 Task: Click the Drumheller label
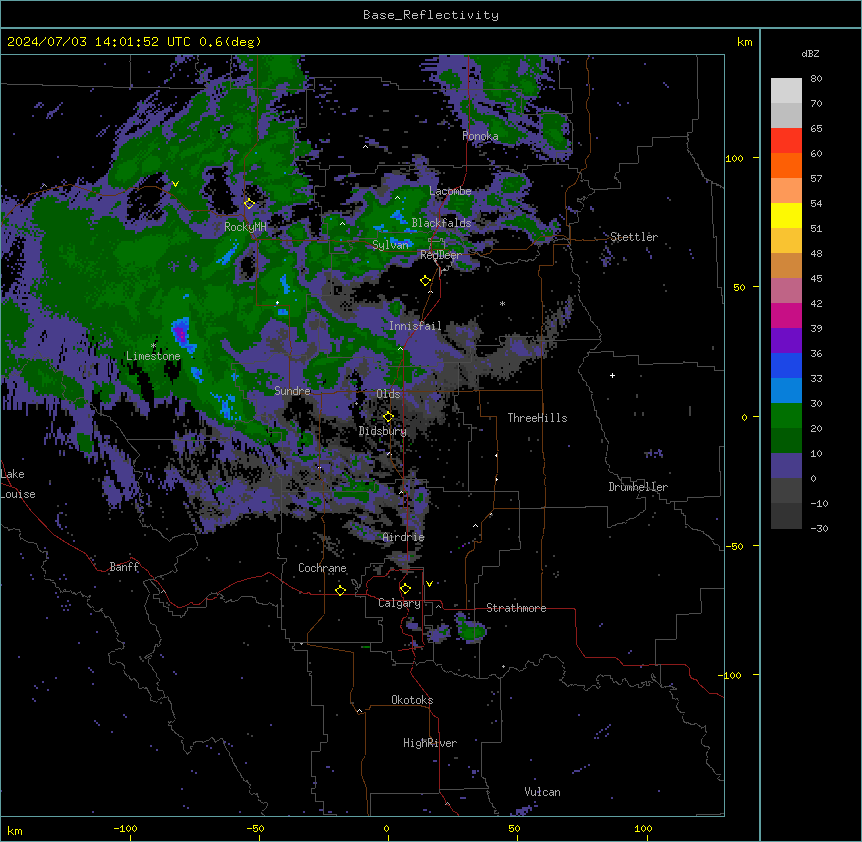(x=638, y=487)
